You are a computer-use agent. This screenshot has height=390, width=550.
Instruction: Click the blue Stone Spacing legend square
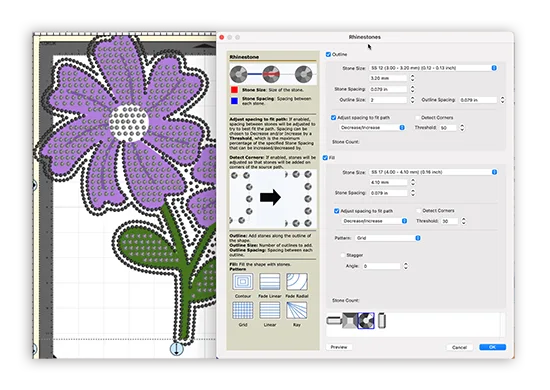click(x=234, y=101)
